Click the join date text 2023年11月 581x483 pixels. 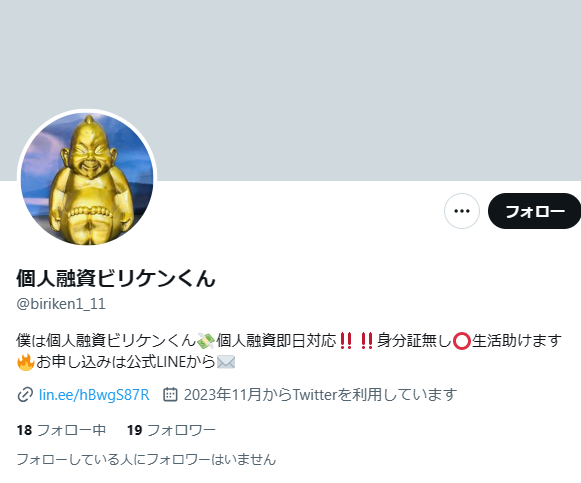click(222, 395)
